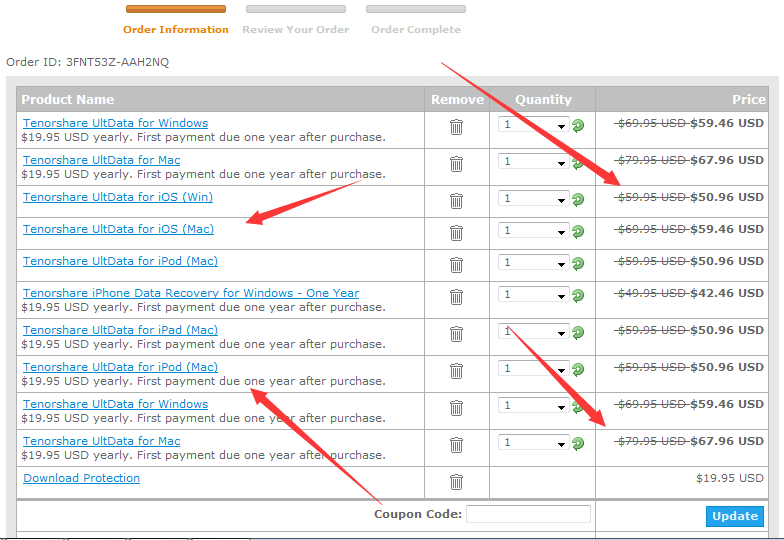
Task: Go to Review Your Order step
Action: 296,30
